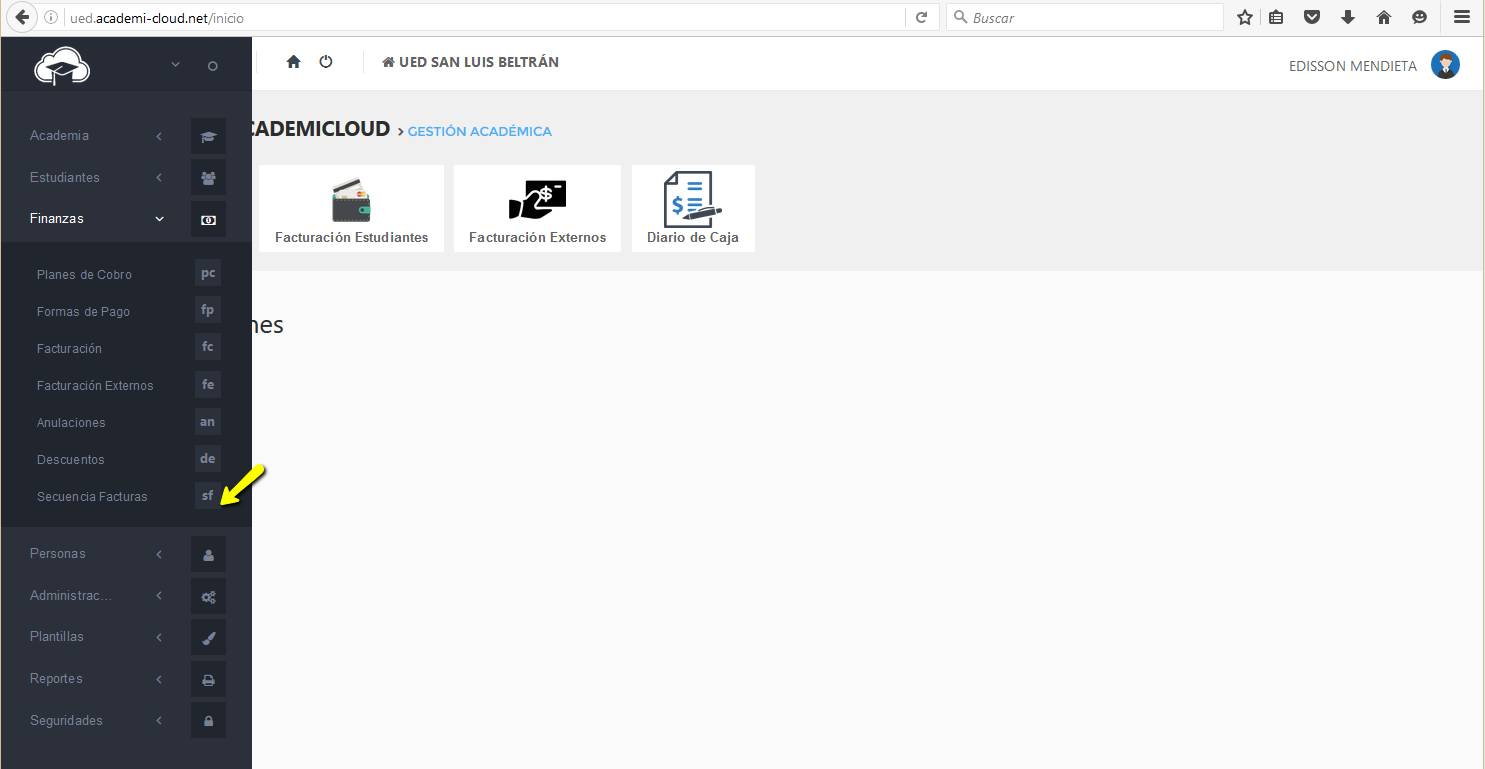Open Descuentos menu item
1485x769 pixels.
[70, 459]
